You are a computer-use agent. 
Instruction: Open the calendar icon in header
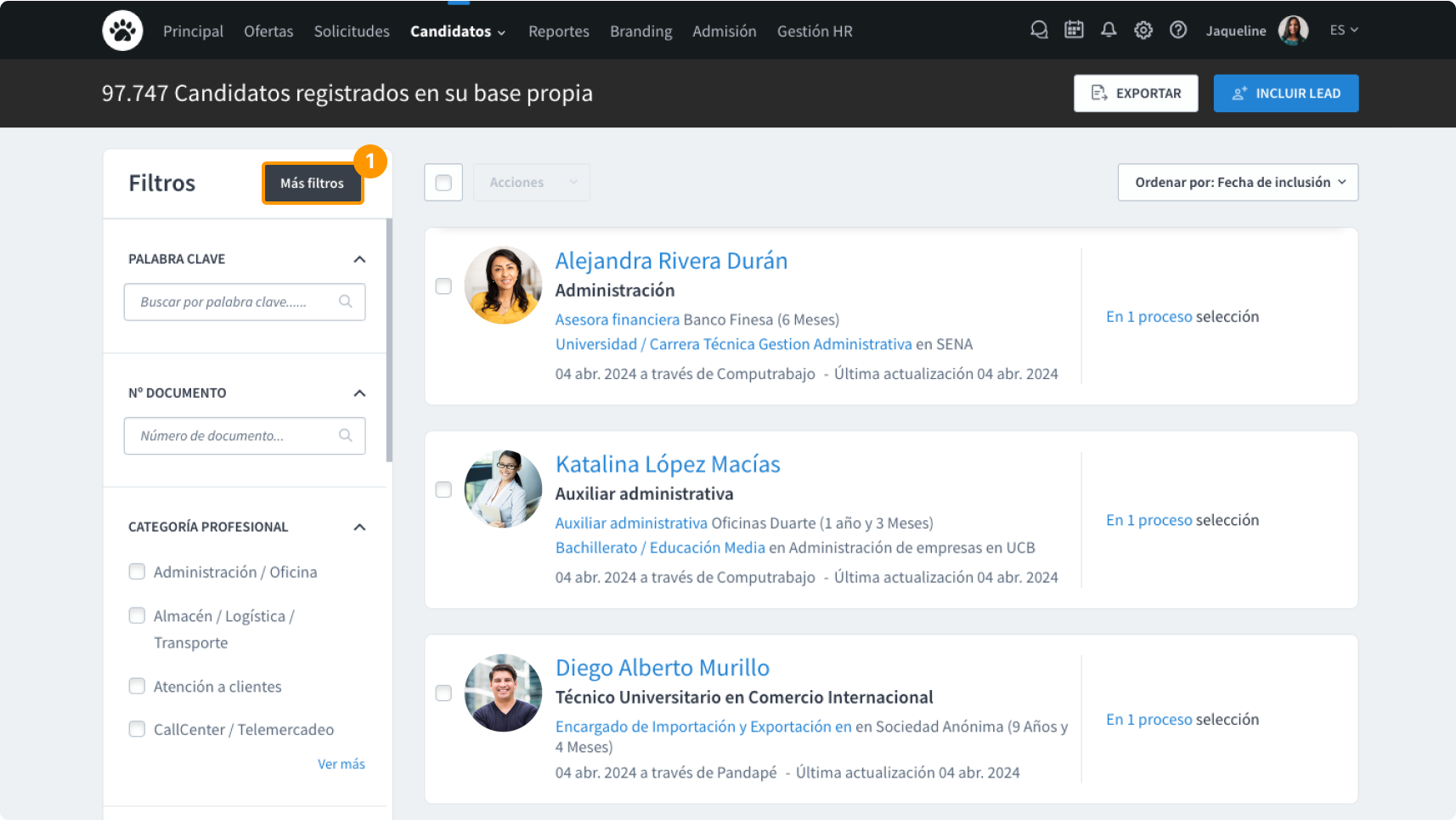pos(1074,31)
